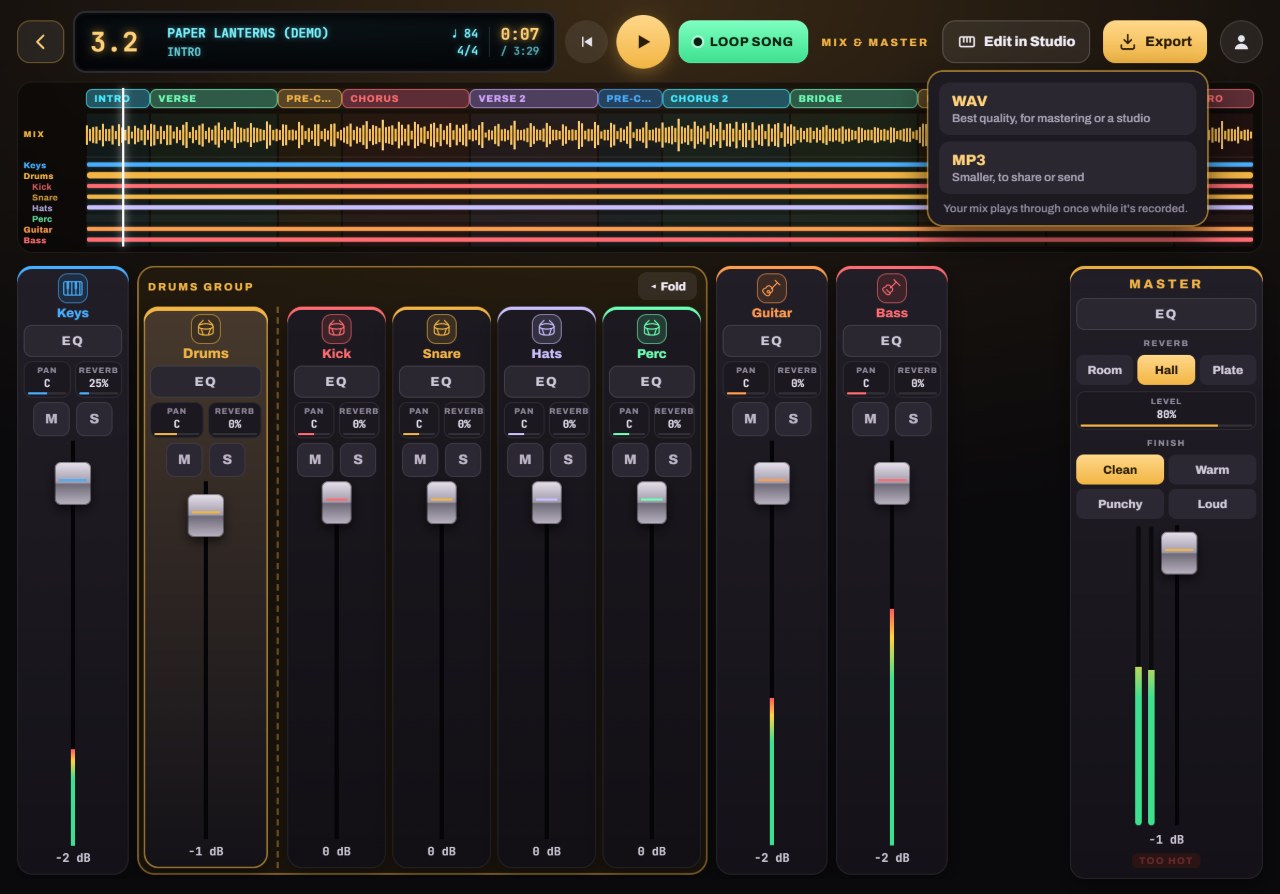Click the Bass instrument icon
The height and width of the screenshot is (894, 1280).
point(891,288)
